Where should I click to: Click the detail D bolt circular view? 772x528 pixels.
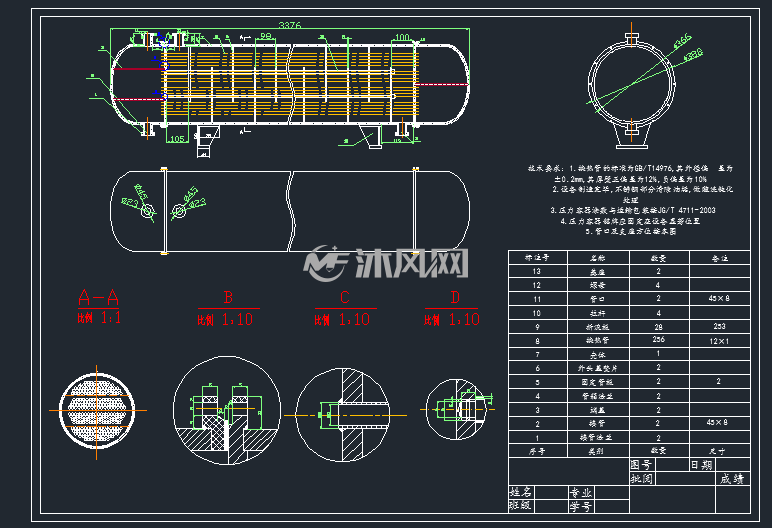[x=456, y=409]
